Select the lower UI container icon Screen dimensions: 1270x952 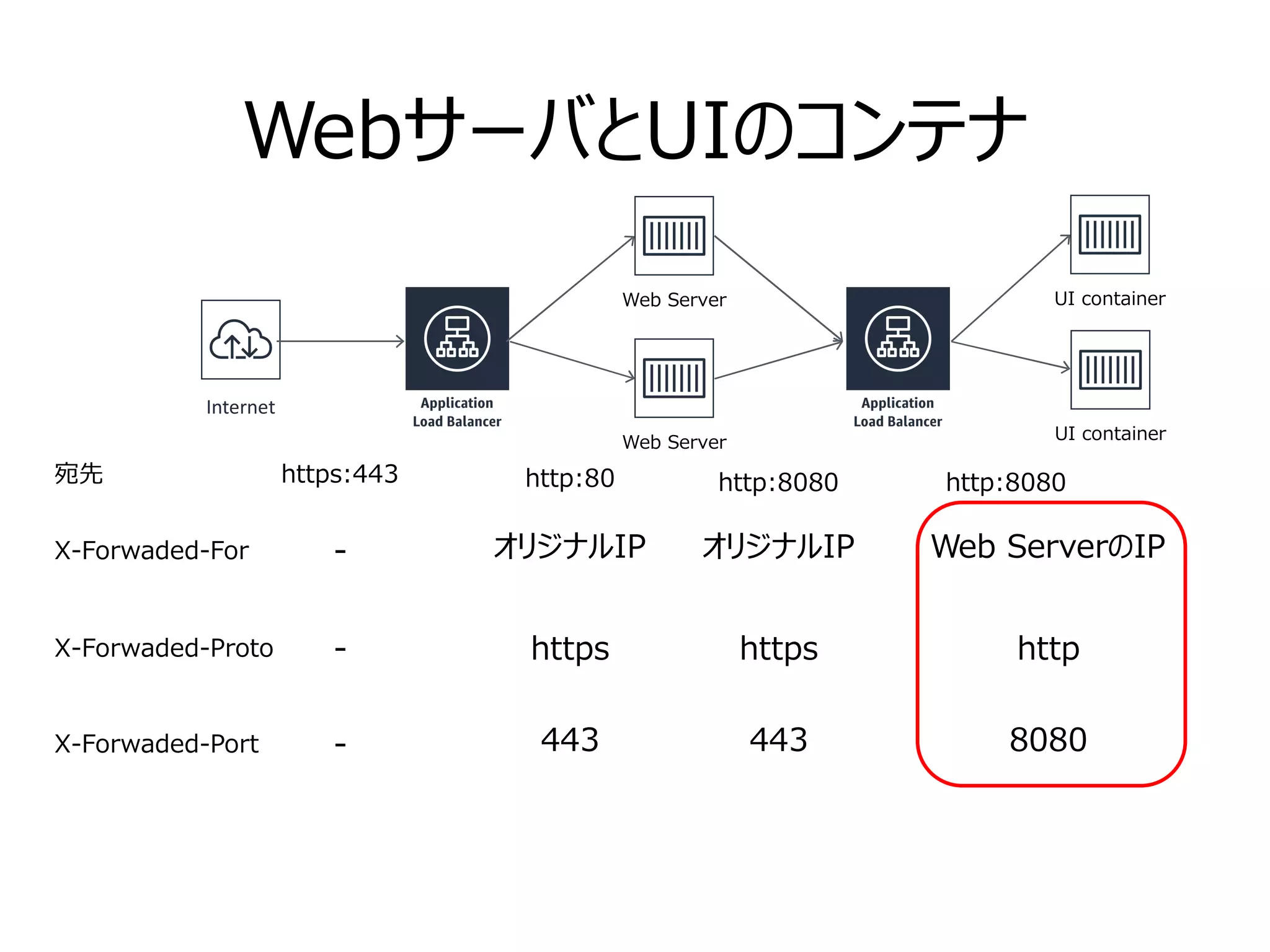(x=1110, y=369)
